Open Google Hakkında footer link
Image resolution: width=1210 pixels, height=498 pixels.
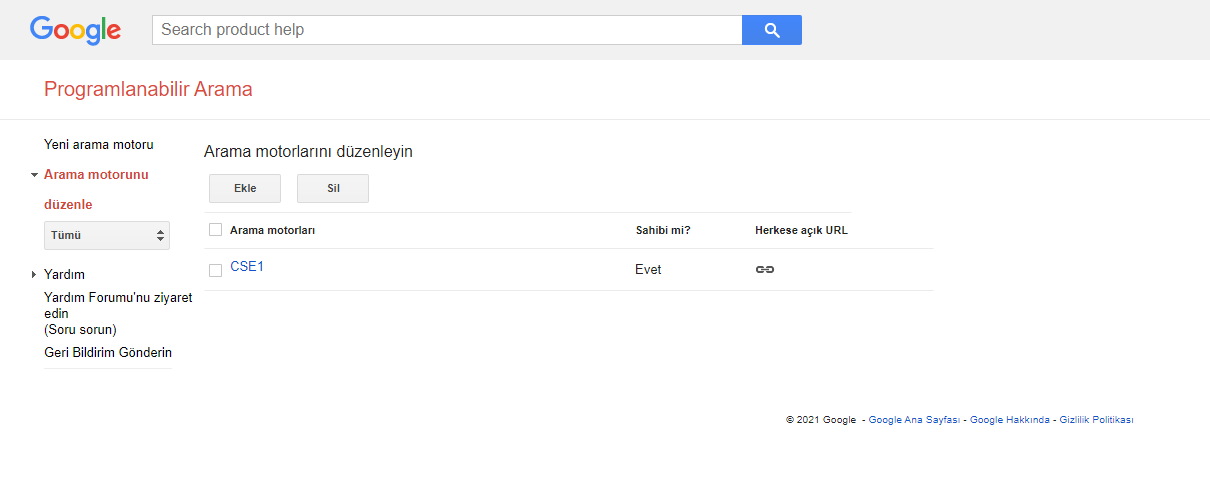[x=1010, y=420]
